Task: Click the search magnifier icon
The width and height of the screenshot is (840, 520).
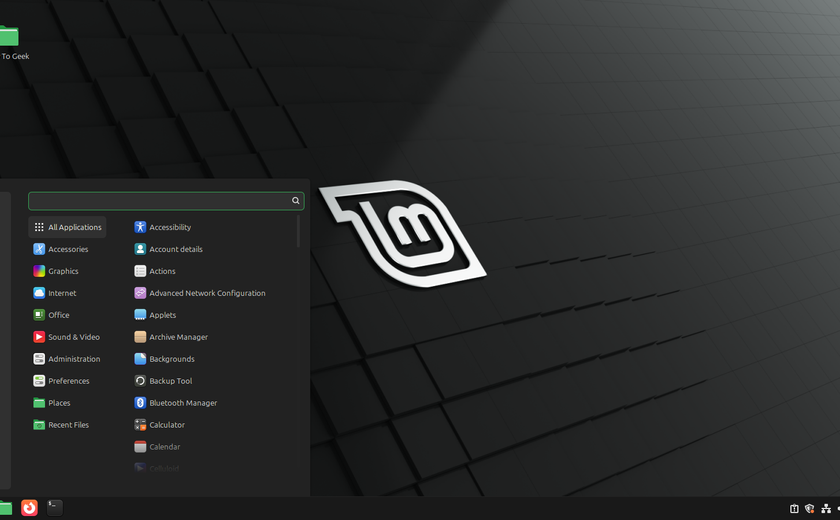Action: [295, 200]
